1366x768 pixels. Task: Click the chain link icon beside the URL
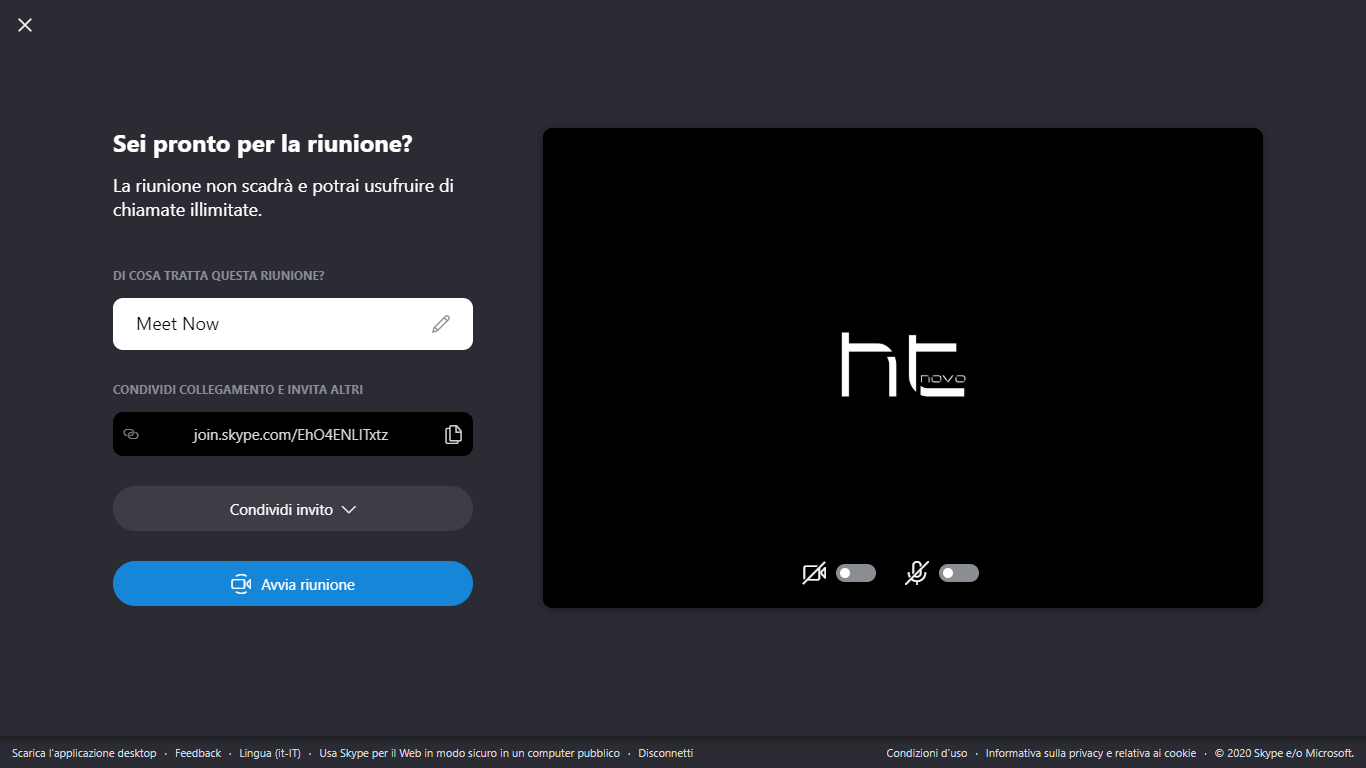pos(131,433)
